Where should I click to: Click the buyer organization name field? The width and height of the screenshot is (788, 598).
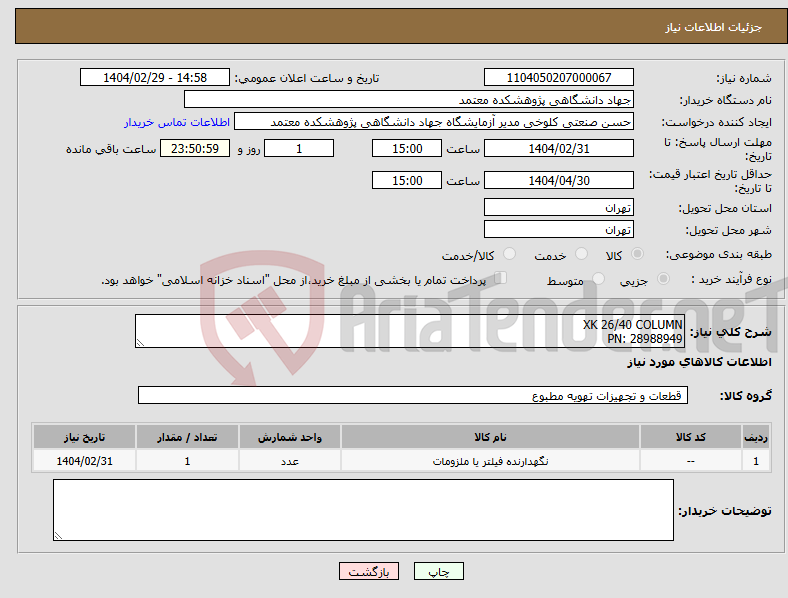tap(409, 99)
